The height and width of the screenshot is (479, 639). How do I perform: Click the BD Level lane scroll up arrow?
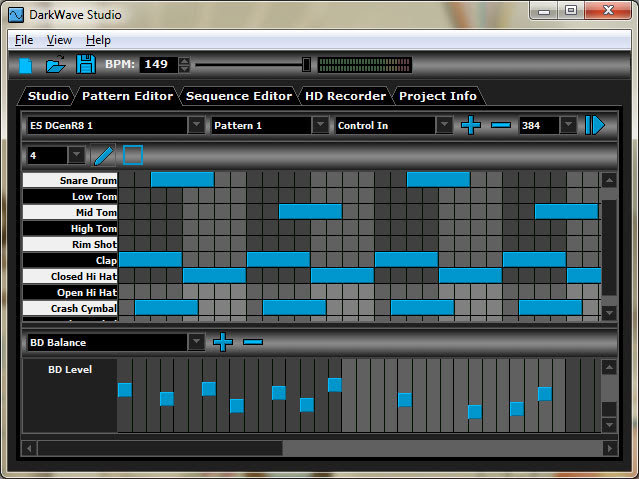[x=609, y=367]
